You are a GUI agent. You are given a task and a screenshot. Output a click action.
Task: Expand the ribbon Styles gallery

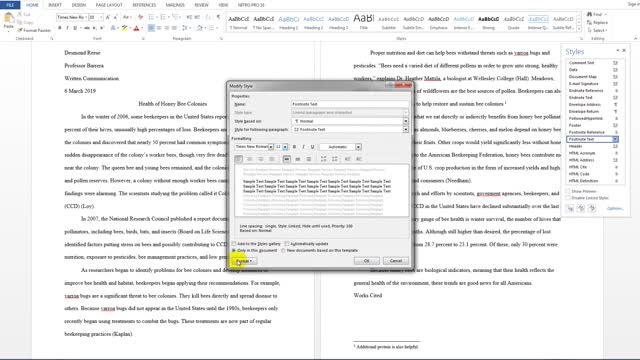[579, 29]
